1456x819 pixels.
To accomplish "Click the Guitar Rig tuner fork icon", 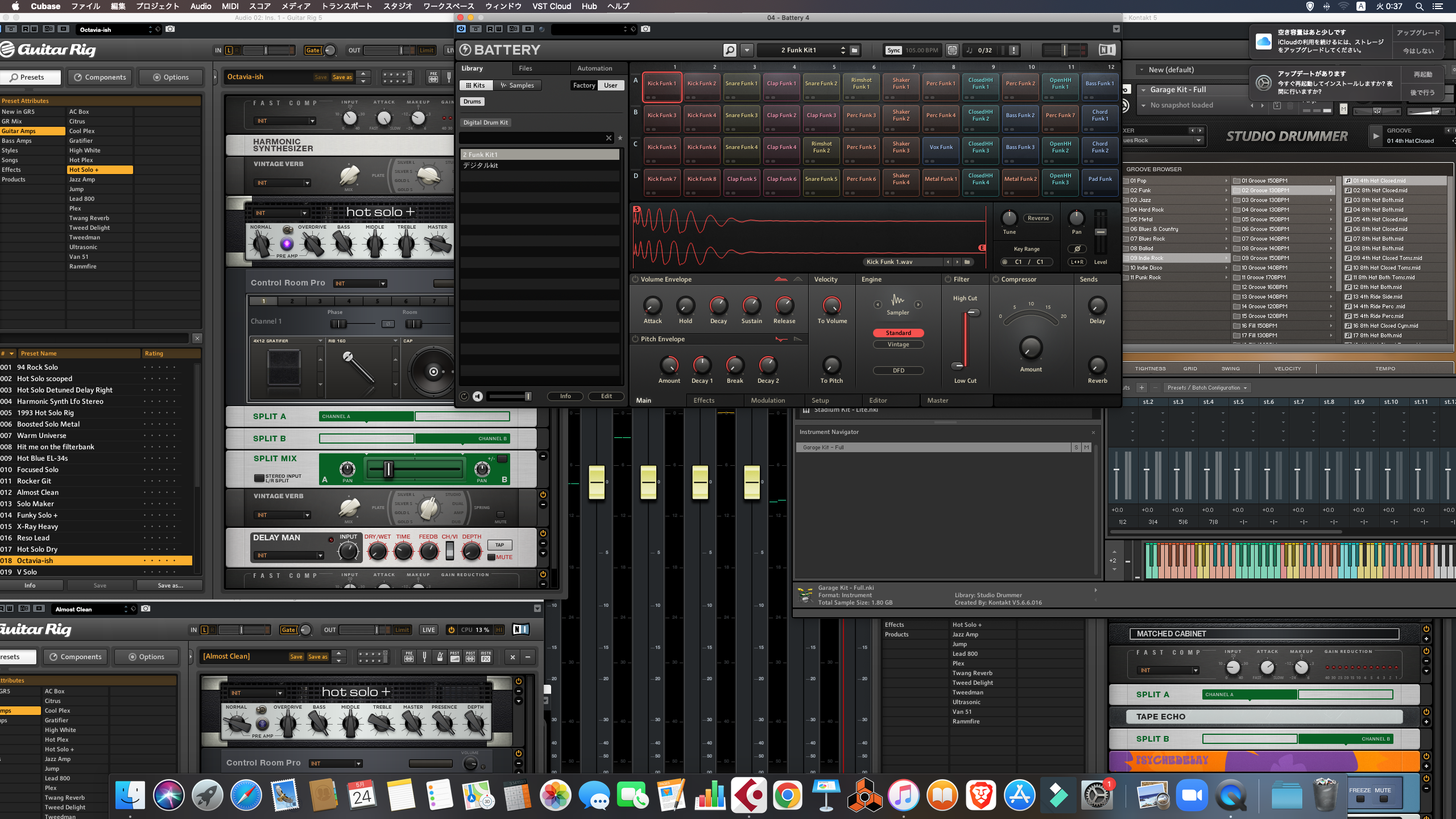I will point(424,657).
